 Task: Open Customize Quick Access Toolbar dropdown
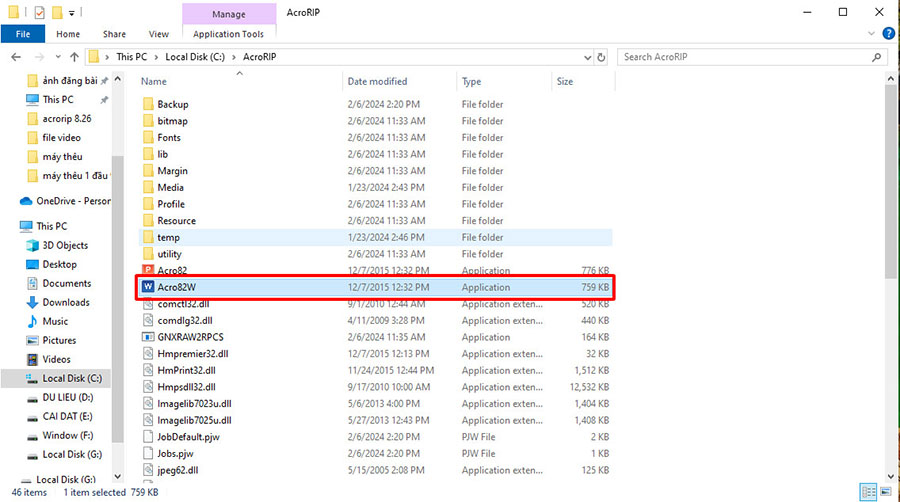point(72,13)
